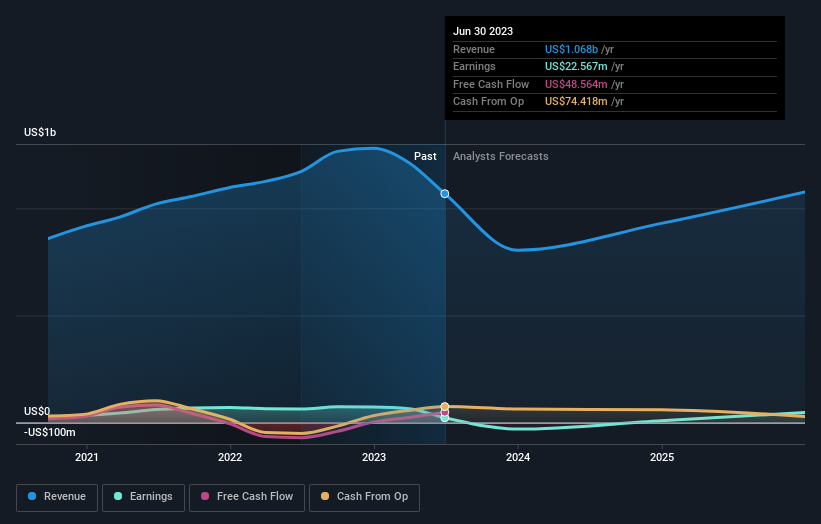Click the -US$100m y-axis label

(x=50, y=432)
